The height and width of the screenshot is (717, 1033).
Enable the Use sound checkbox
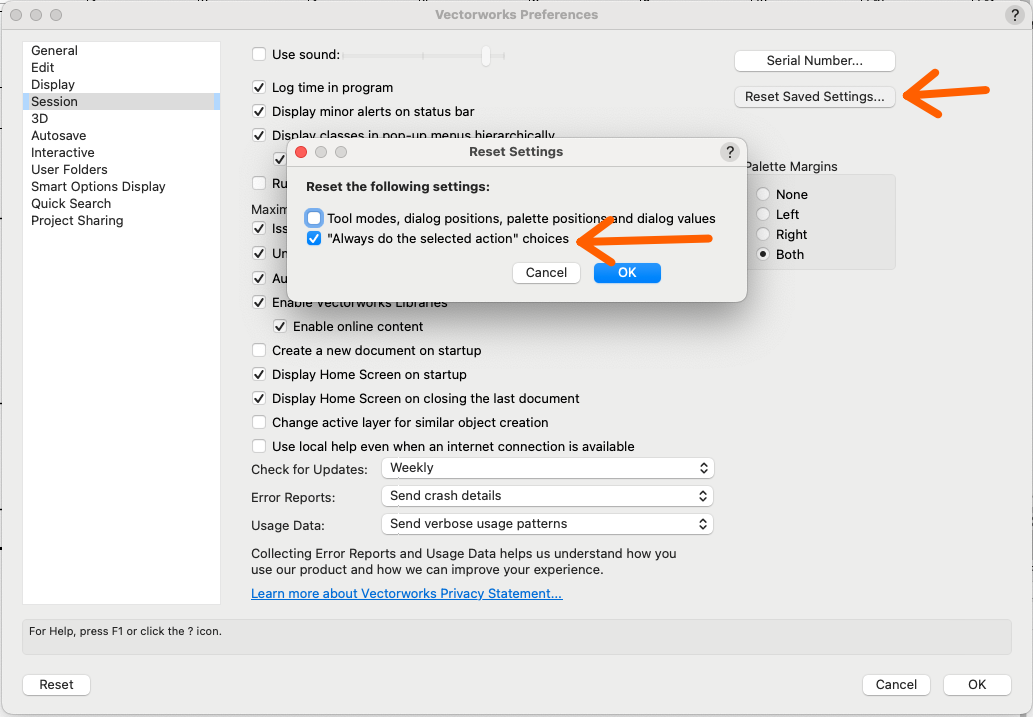point(259,56)
